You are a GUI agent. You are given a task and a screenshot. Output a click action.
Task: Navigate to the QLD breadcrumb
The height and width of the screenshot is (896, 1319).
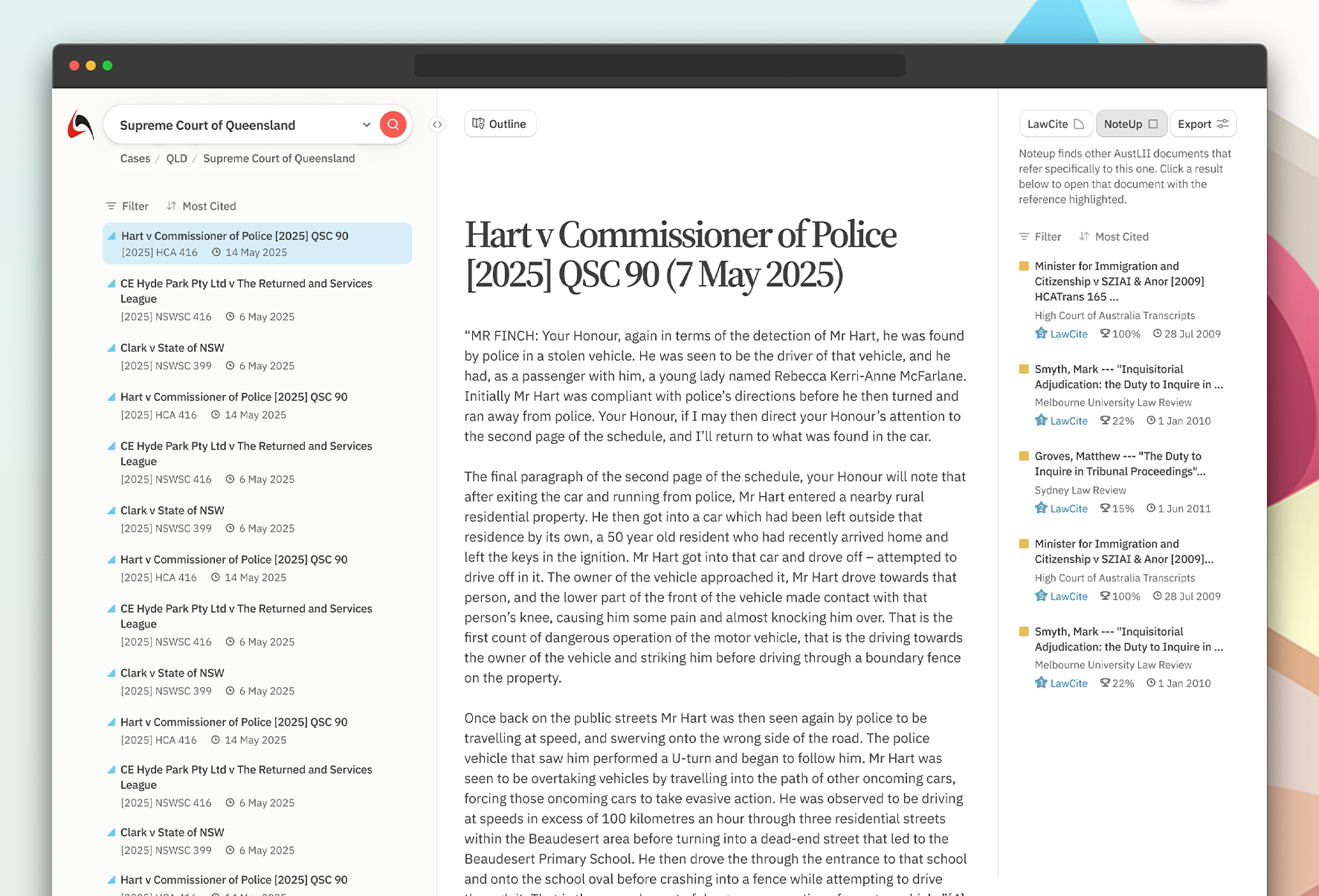coord(177,158)
